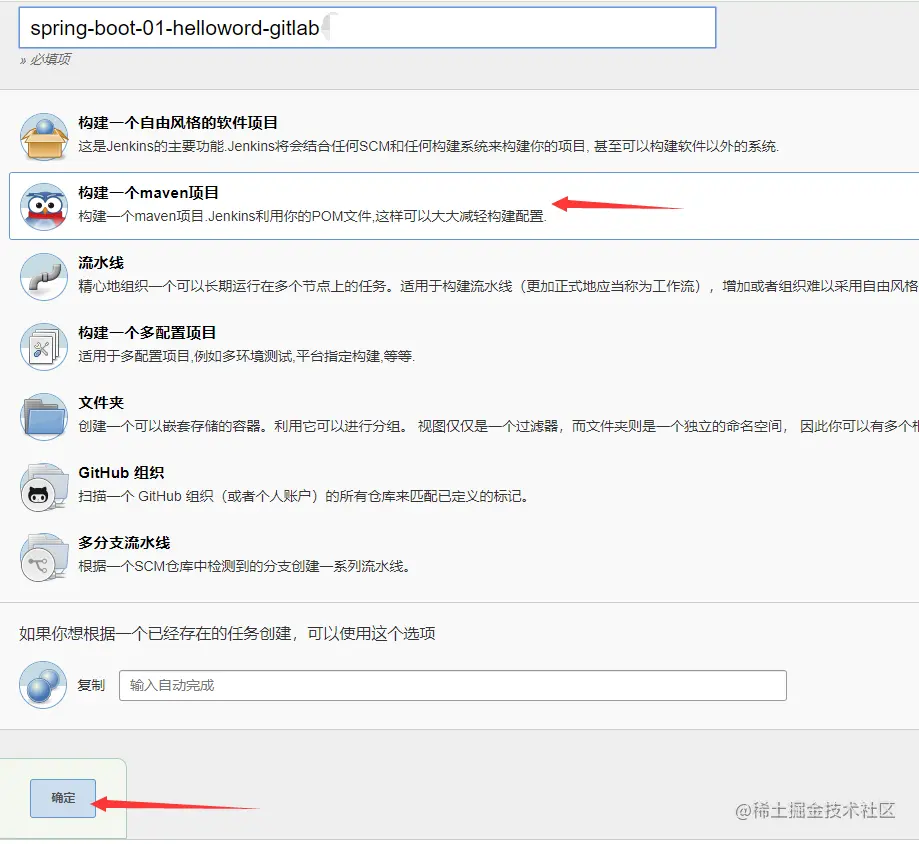Viewport: 919px width, 844px height.
Task: Click the 必填项 hint text
Action: click(45, 59)
